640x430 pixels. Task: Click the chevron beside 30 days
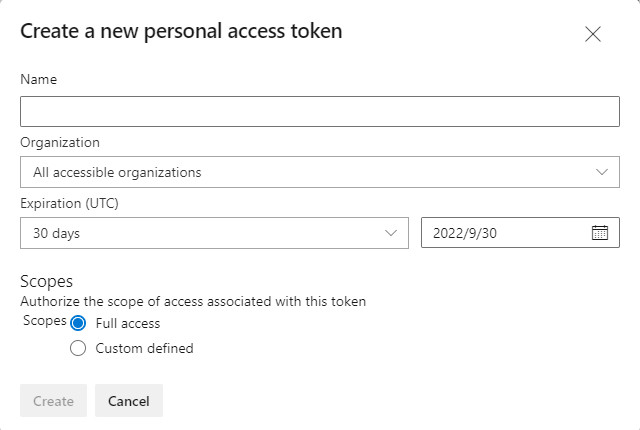pyautogui.click(x=390, y=233)
